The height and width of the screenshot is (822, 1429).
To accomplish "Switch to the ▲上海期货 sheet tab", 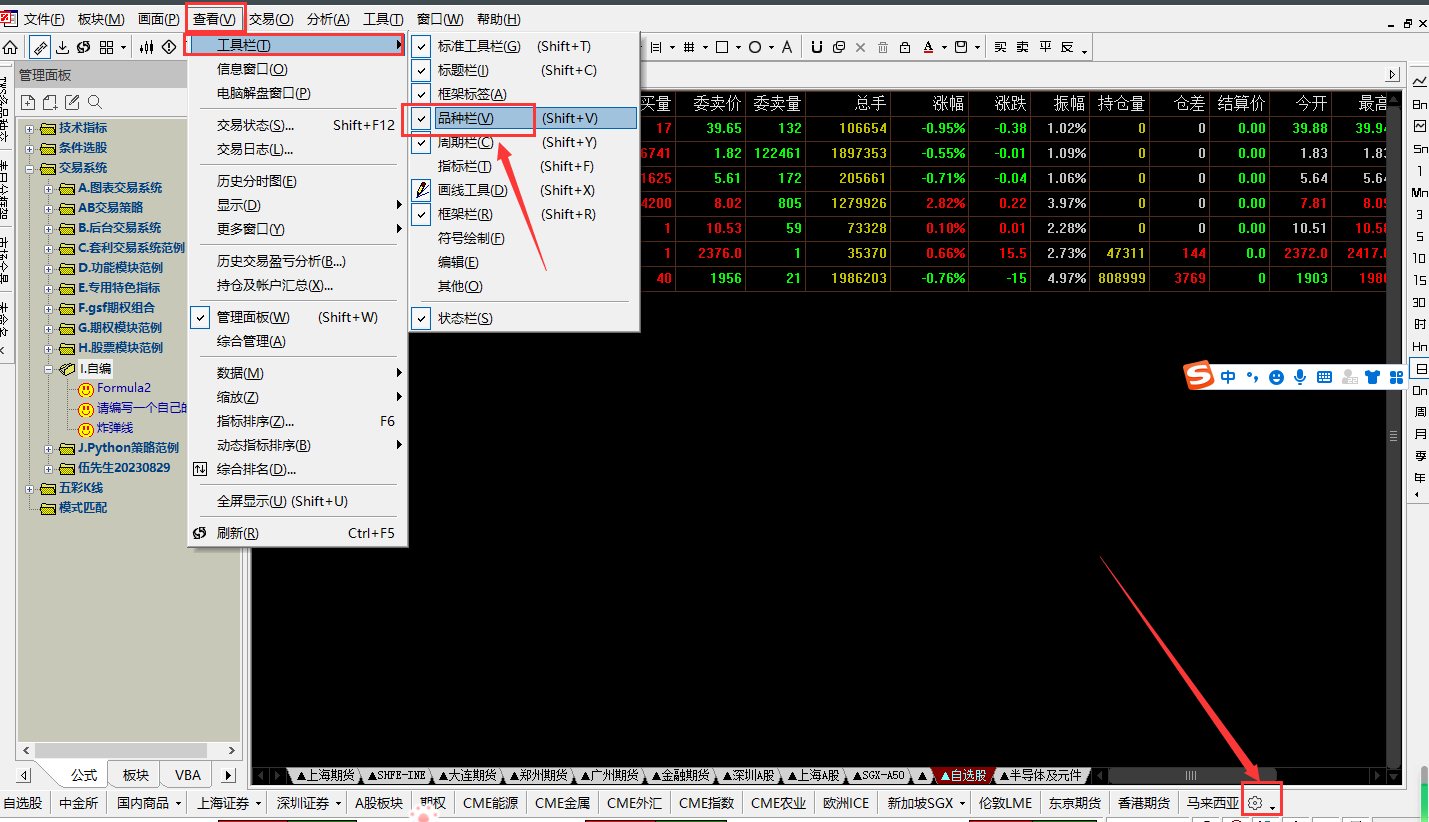I will point(324,775).
